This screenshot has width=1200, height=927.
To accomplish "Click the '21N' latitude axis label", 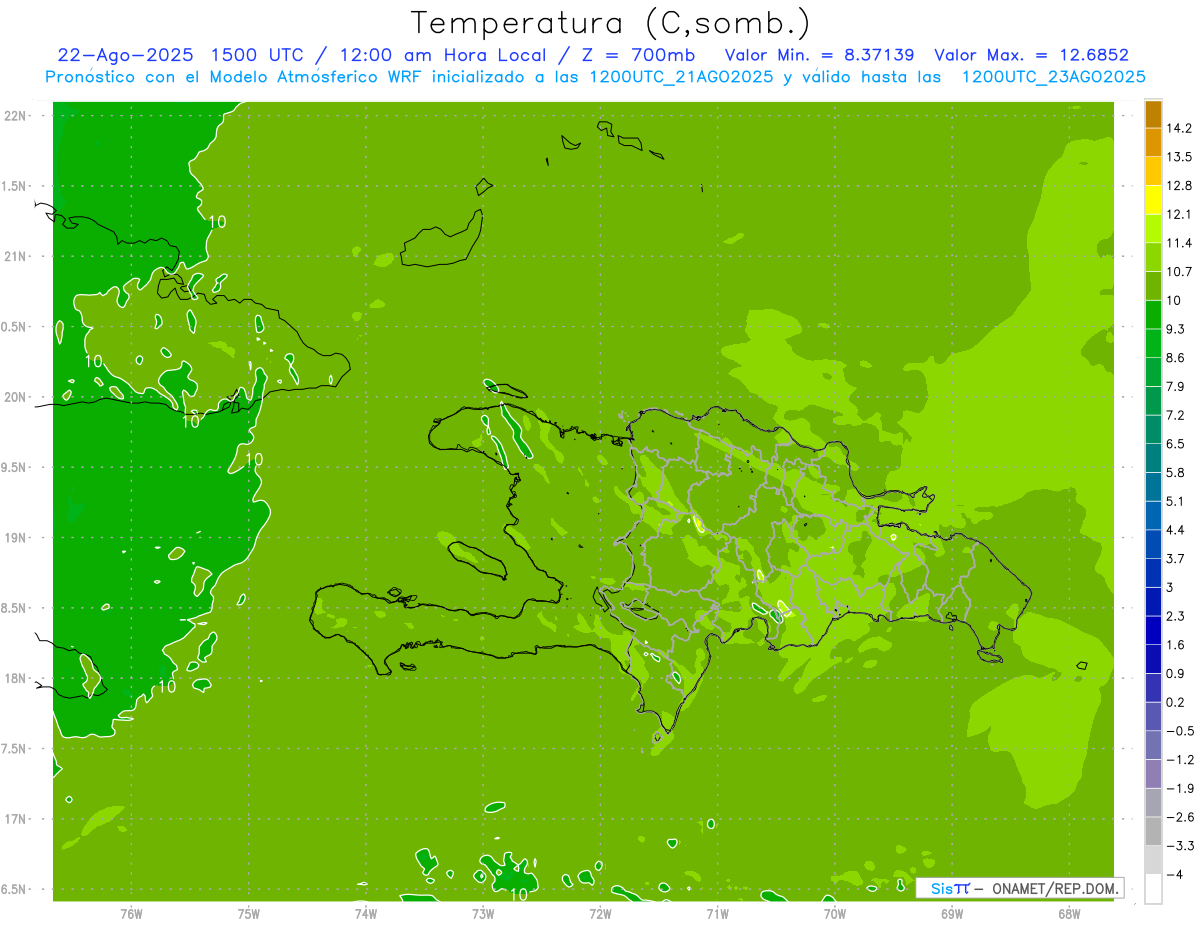I will (17, 256).
